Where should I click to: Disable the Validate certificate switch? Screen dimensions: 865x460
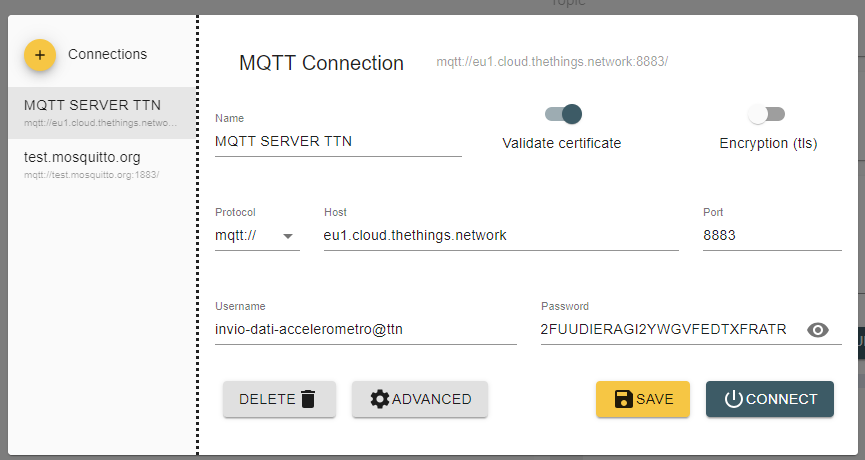point(563,114)
